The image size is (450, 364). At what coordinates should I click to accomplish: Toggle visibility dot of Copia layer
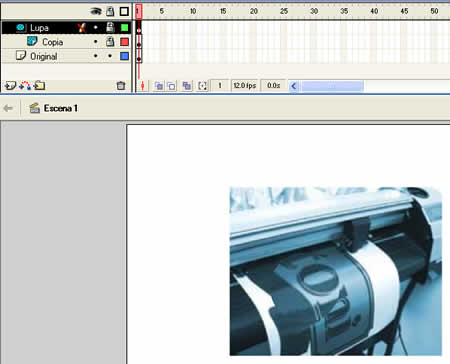pos(96,42)
